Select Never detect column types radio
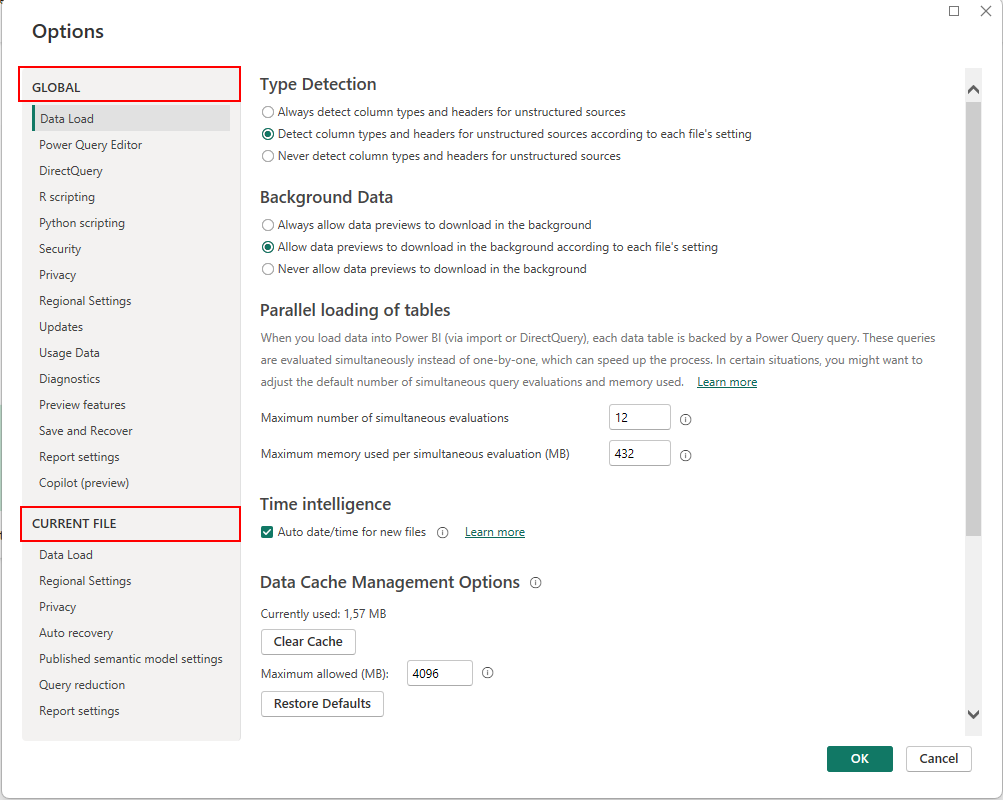Screen dimensions: 1003x800 click(x=267, y=156)
